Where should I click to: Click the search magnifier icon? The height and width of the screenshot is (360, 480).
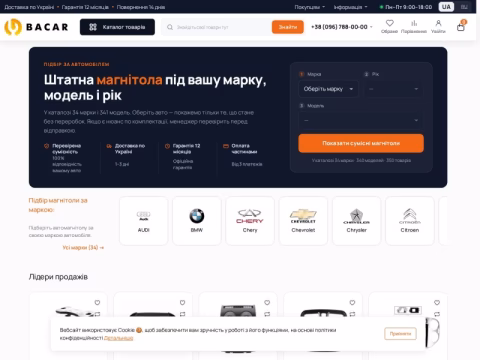[x=170, y=27]
